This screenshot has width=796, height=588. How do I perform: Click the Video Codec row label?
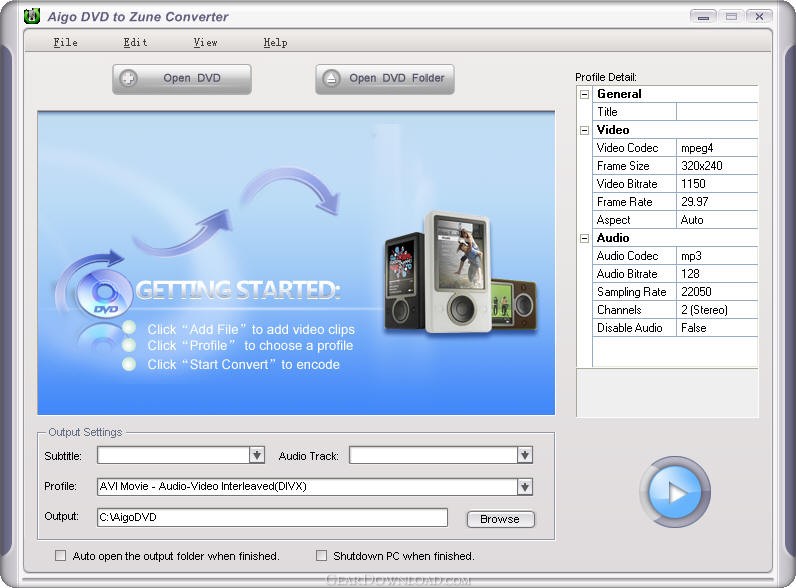pos(627,148)
